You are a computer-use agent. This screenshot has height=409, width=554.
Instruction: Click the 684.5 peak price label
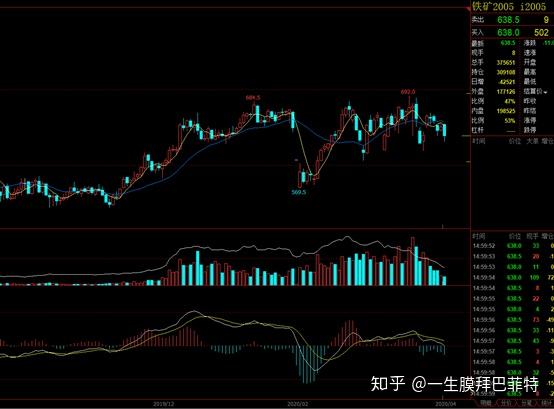(253, 97)
